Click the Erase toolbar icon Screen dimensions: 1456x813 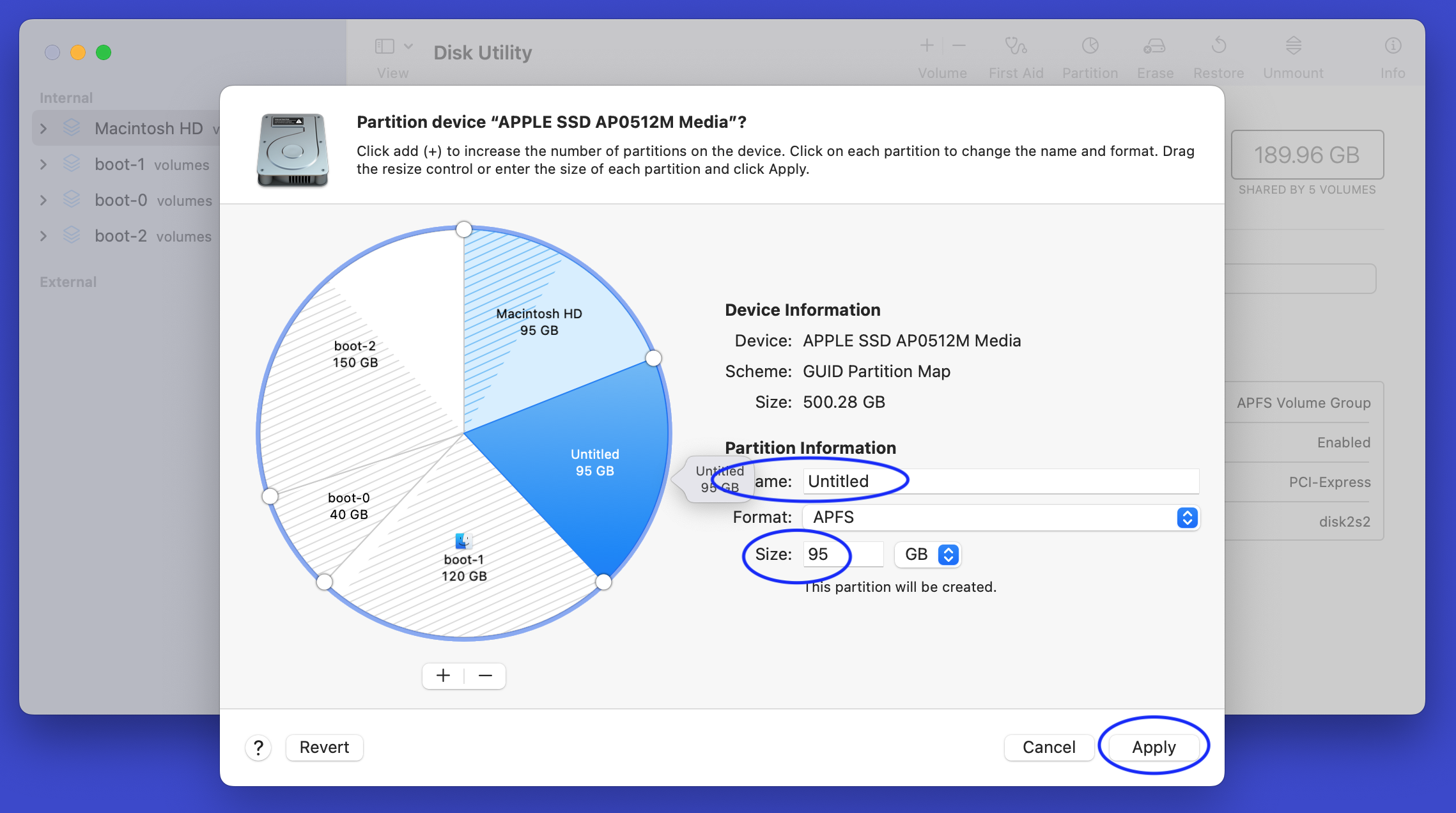[x=1154, y=46]
